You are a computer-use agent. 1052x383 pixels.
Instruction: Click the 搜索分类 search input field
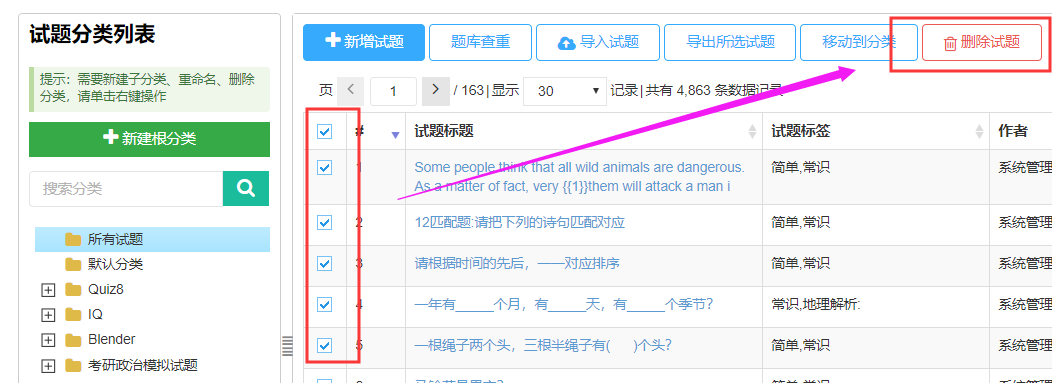coord(126,188)
